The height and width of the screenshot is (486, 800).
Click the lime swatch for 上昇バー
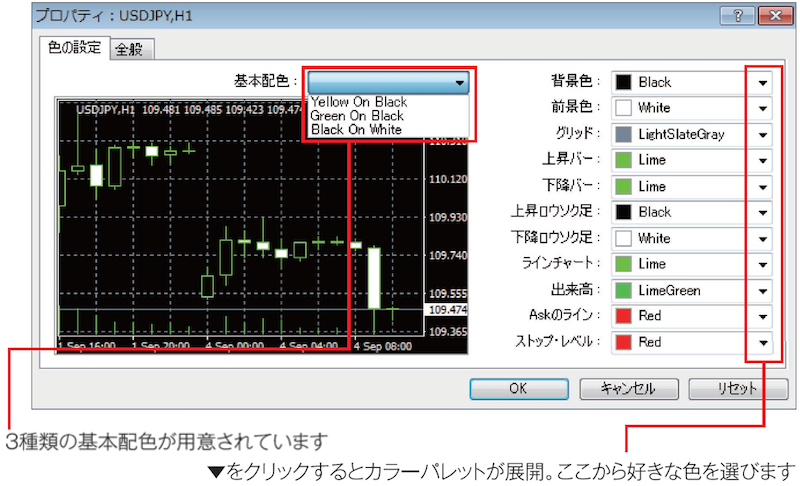click(x=623, y=160)
